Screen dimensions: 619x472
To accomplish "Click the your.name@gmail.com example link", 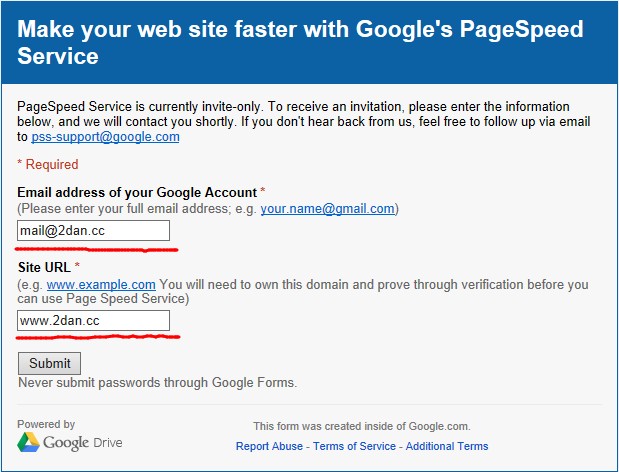I will [x=327, y=208].
